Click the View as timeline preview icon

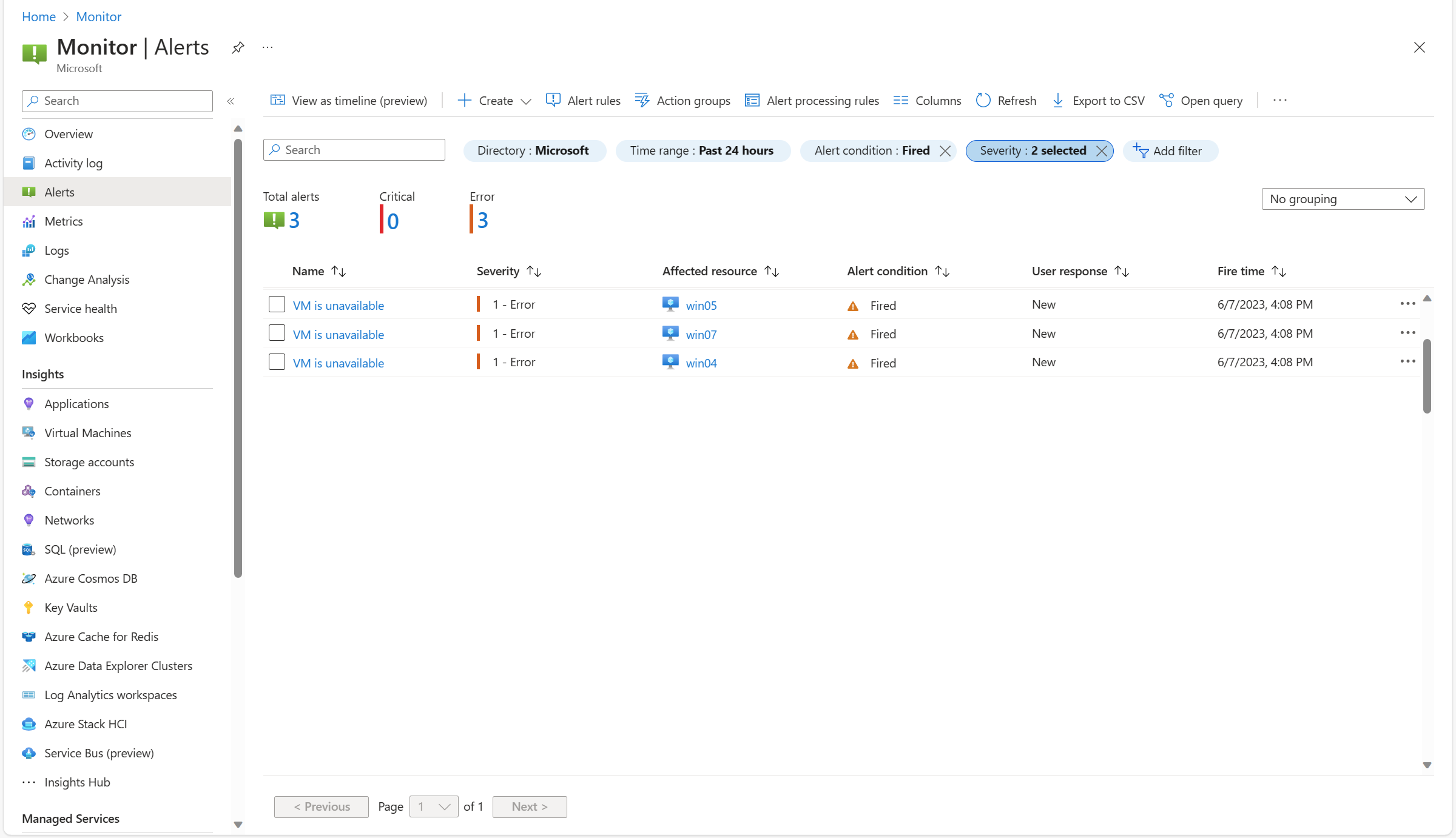point(277,100)
